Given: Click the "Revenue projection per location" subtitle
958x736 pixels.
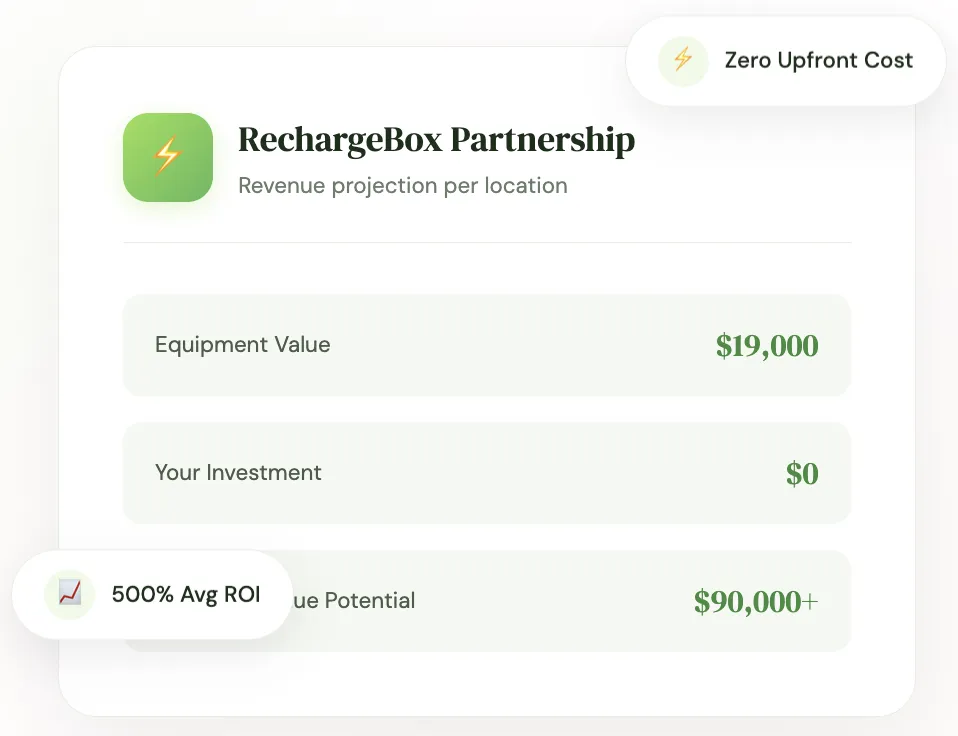Looking at the screenshot, I should click(402, 186).
